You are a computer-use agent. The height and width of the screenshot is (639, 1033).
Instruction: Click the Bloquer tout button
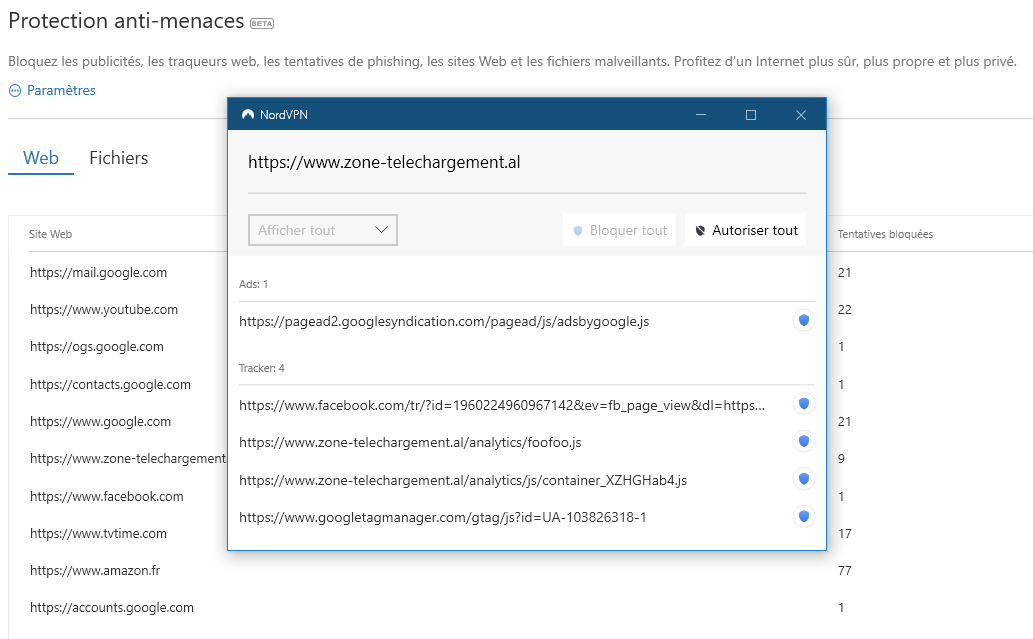[x=619, y=230]
